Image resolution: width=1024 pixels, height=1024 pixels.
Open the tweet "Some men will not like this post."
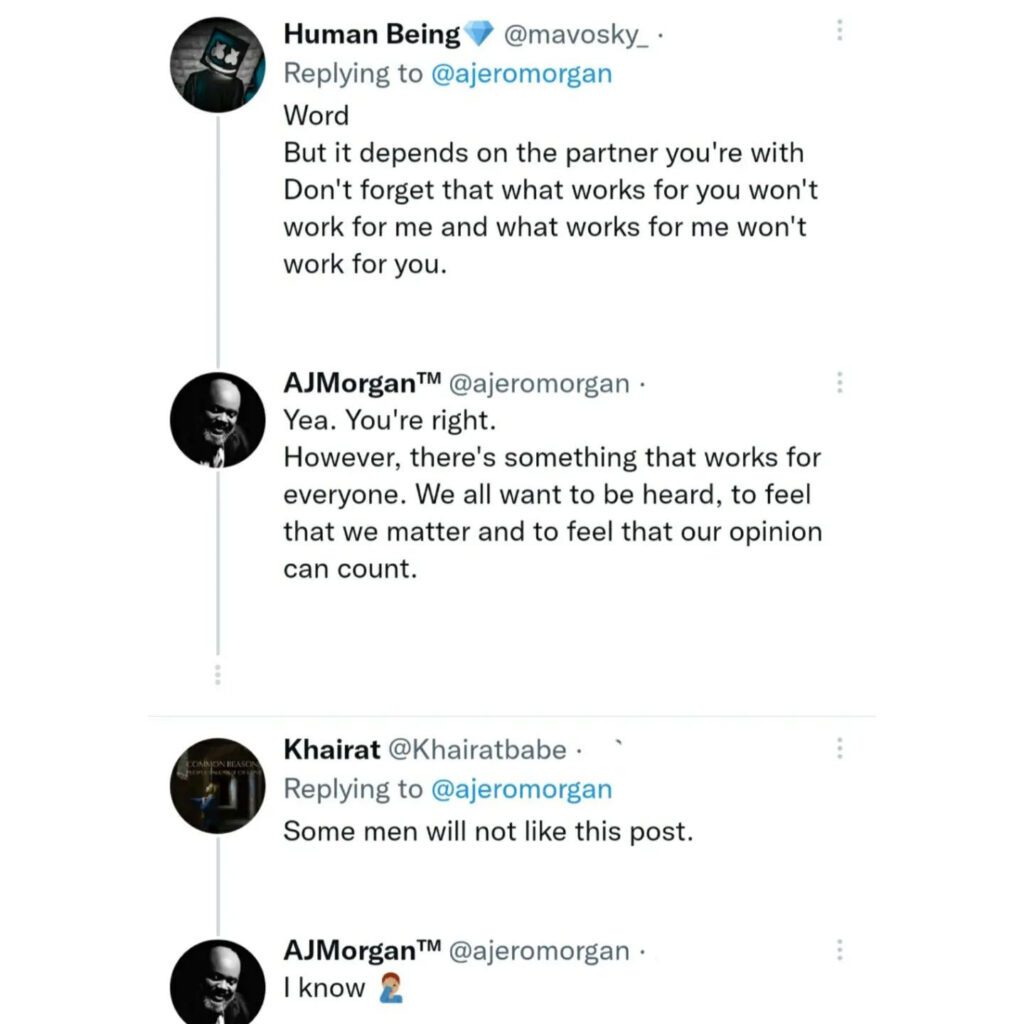pos(488,831)
